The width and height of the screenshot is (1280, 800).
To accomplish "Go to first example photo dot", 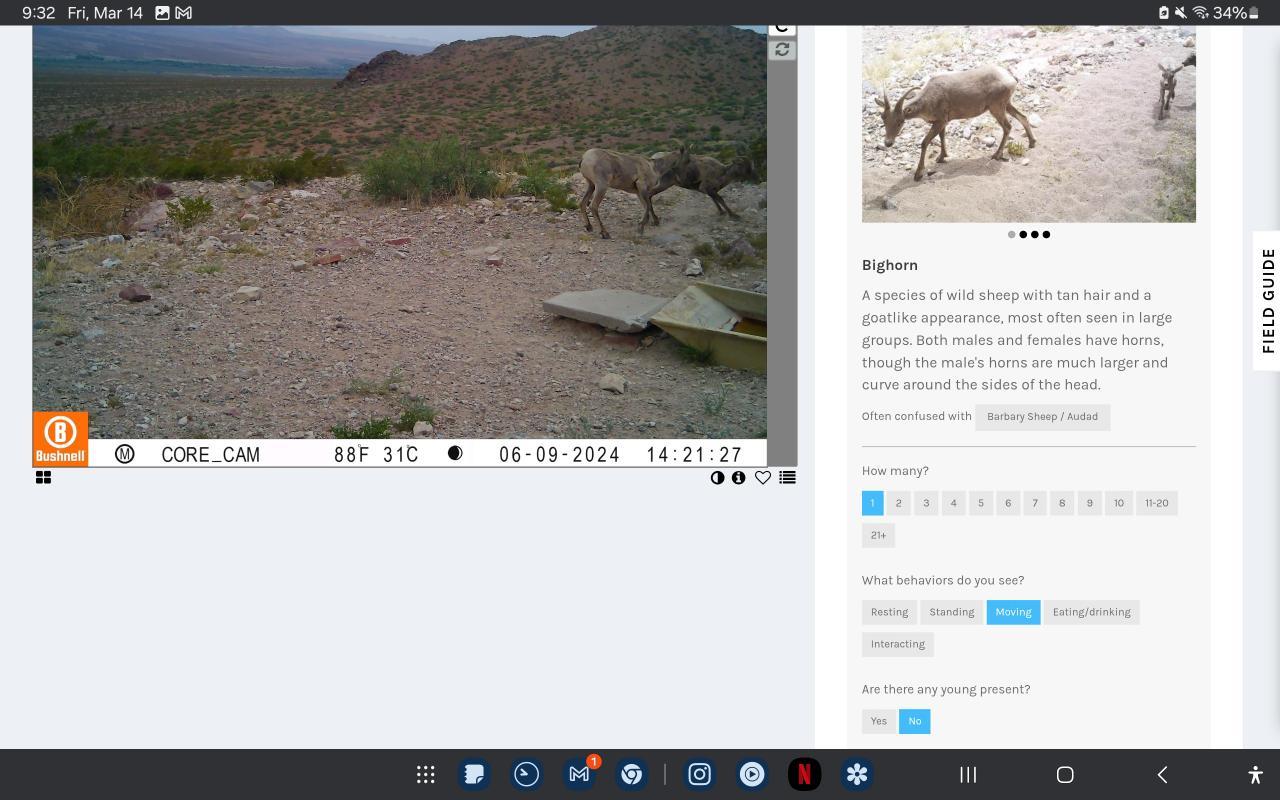I will coord(1011,235).
